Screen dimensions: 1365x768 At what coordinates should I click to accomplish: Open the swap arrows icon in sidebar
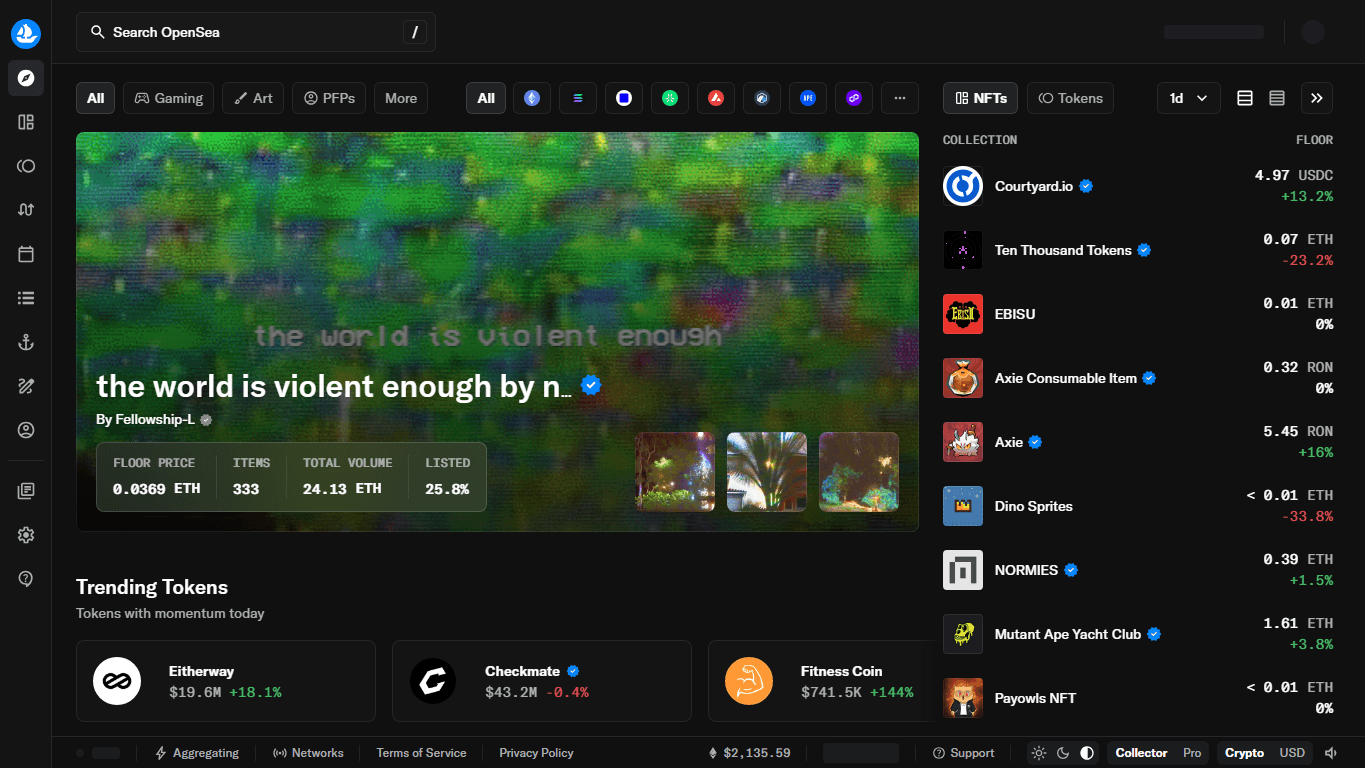click(x=26, y=210)
